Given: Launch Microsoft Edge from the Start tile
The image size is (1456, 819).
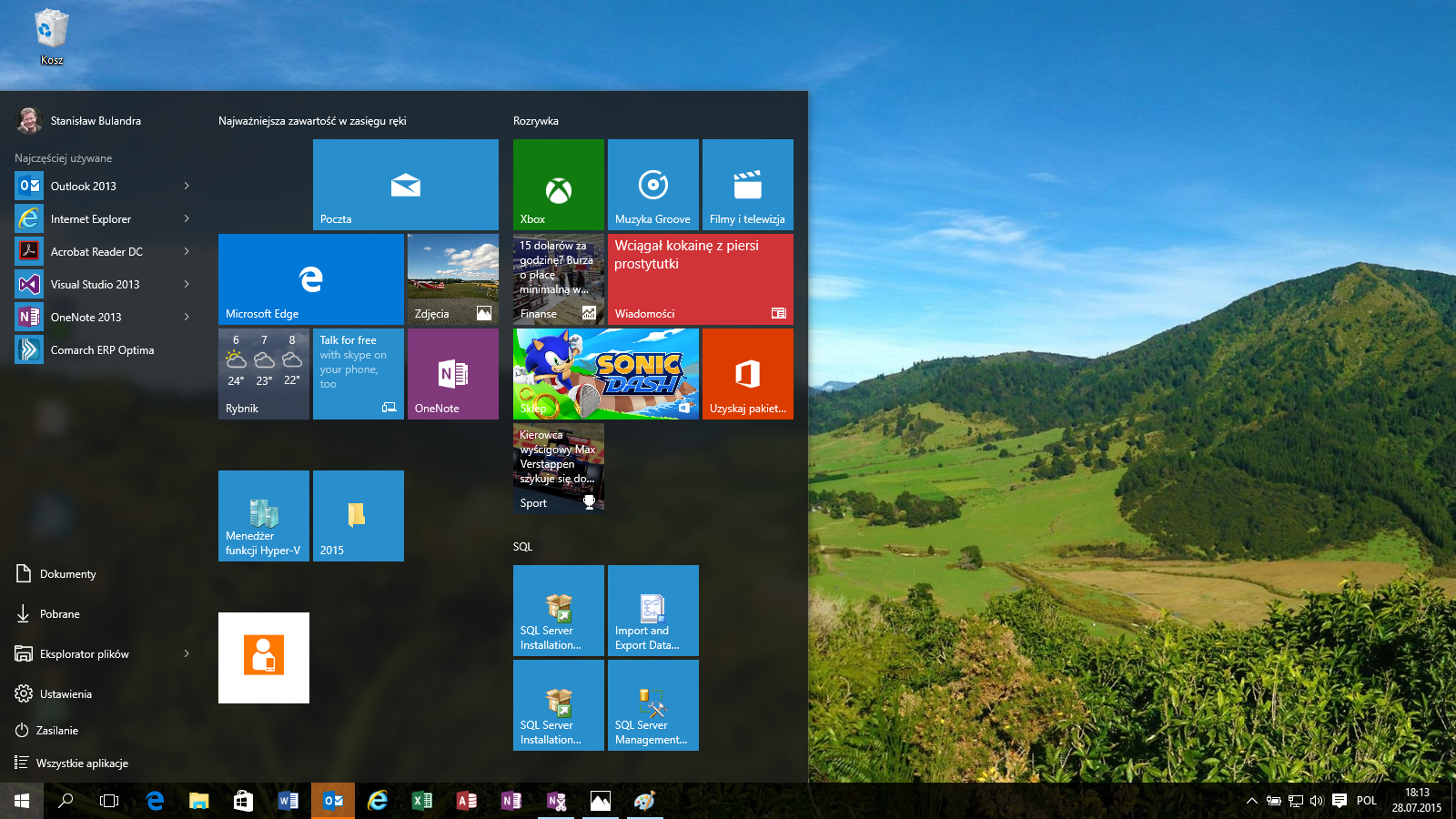Looking at the screenshot, I should point(310,279).
